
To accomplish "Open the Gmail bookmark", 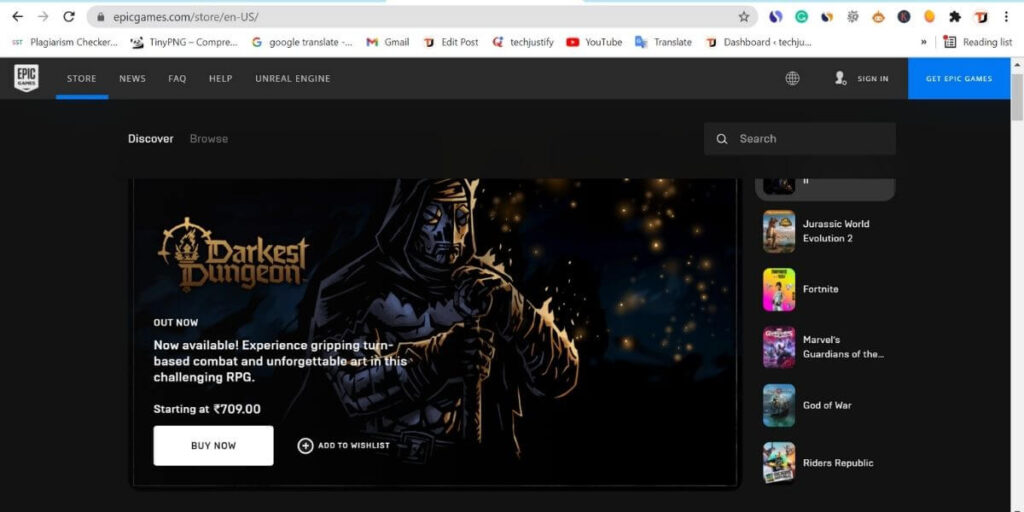I will (x=387, y=42).
